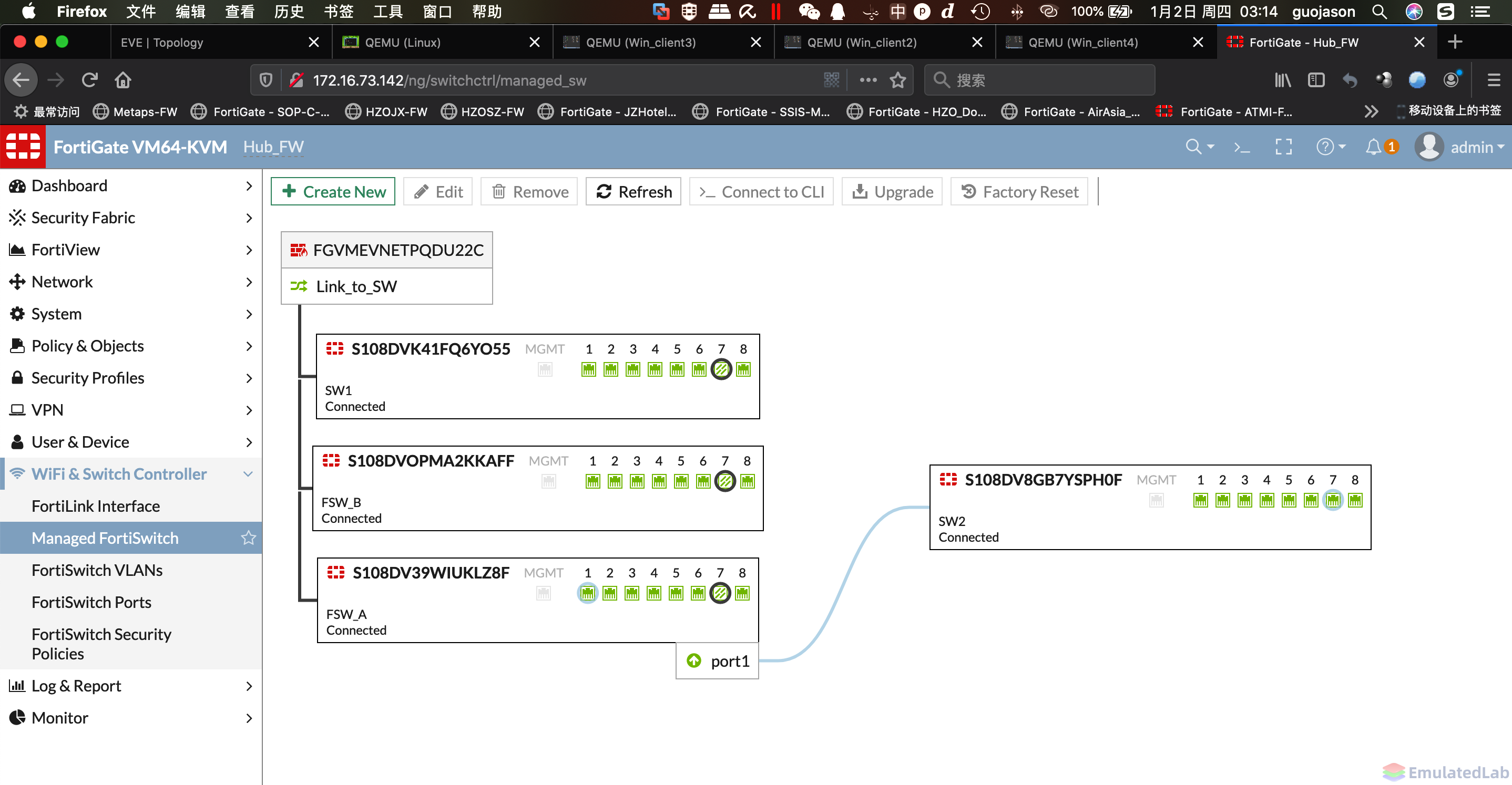Image resolution: width=1512 pixels, height=785 pixels.
Task: Click port 5 on switch FSW_B
Action: pyautogui.click(x=681, y=482)
